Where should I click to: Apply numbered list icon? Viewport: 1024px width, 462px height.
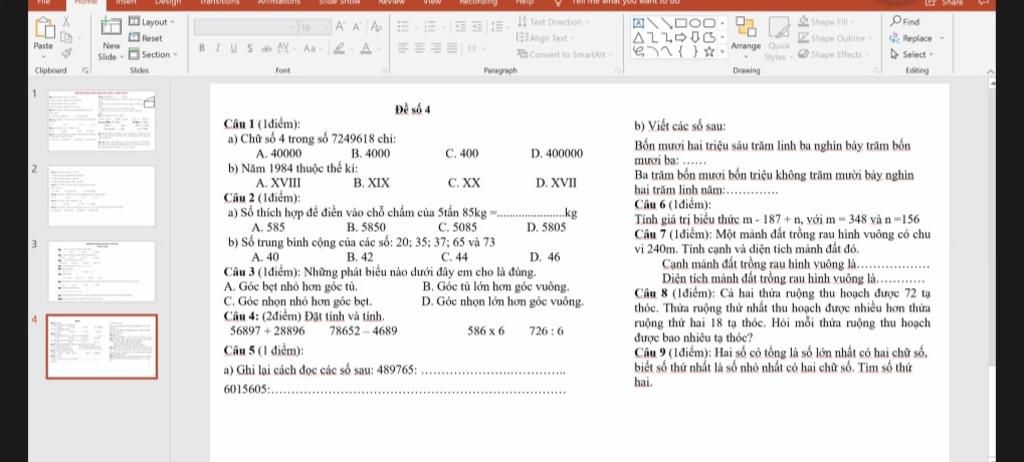pos(430,27)
